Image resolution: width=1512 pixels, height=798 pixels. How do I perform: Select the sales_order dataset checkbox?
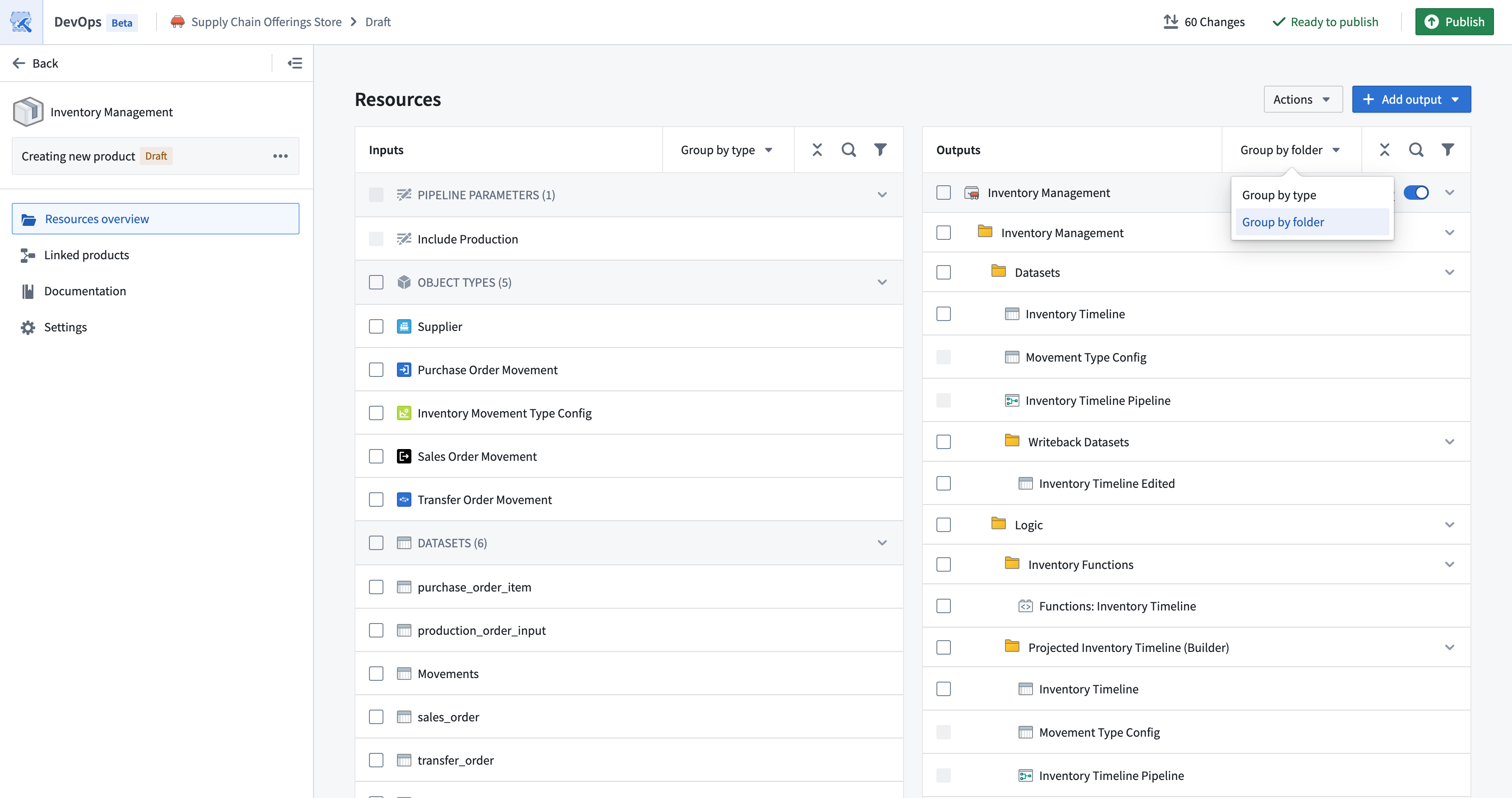tap(376, 717)
